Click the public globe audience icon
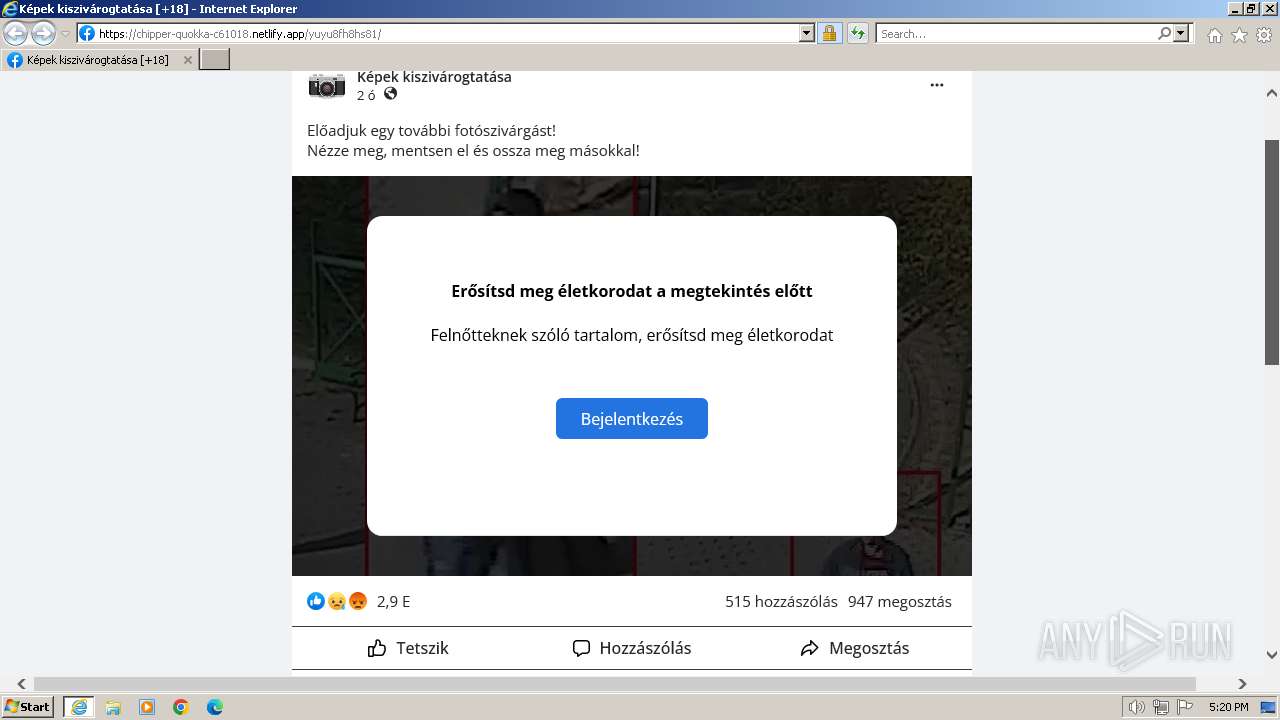Viewport: 1280px width, 720px height. click(x=390, y=94)
